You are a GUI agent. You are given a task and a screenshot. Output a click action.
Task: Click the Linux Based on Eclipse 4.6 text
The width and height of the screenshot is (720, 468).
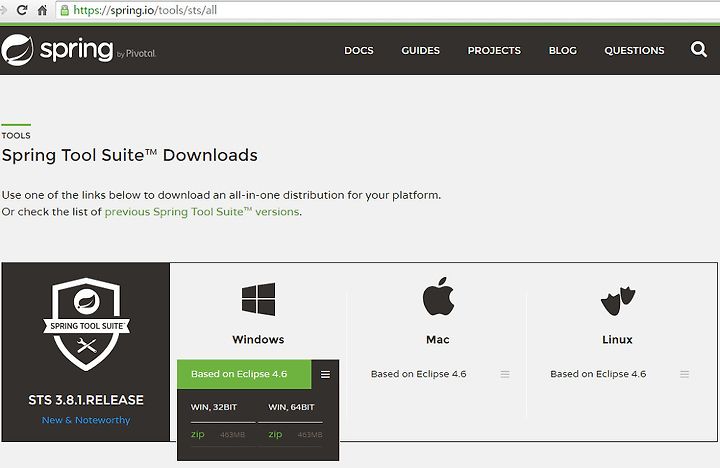click(598, 374)
